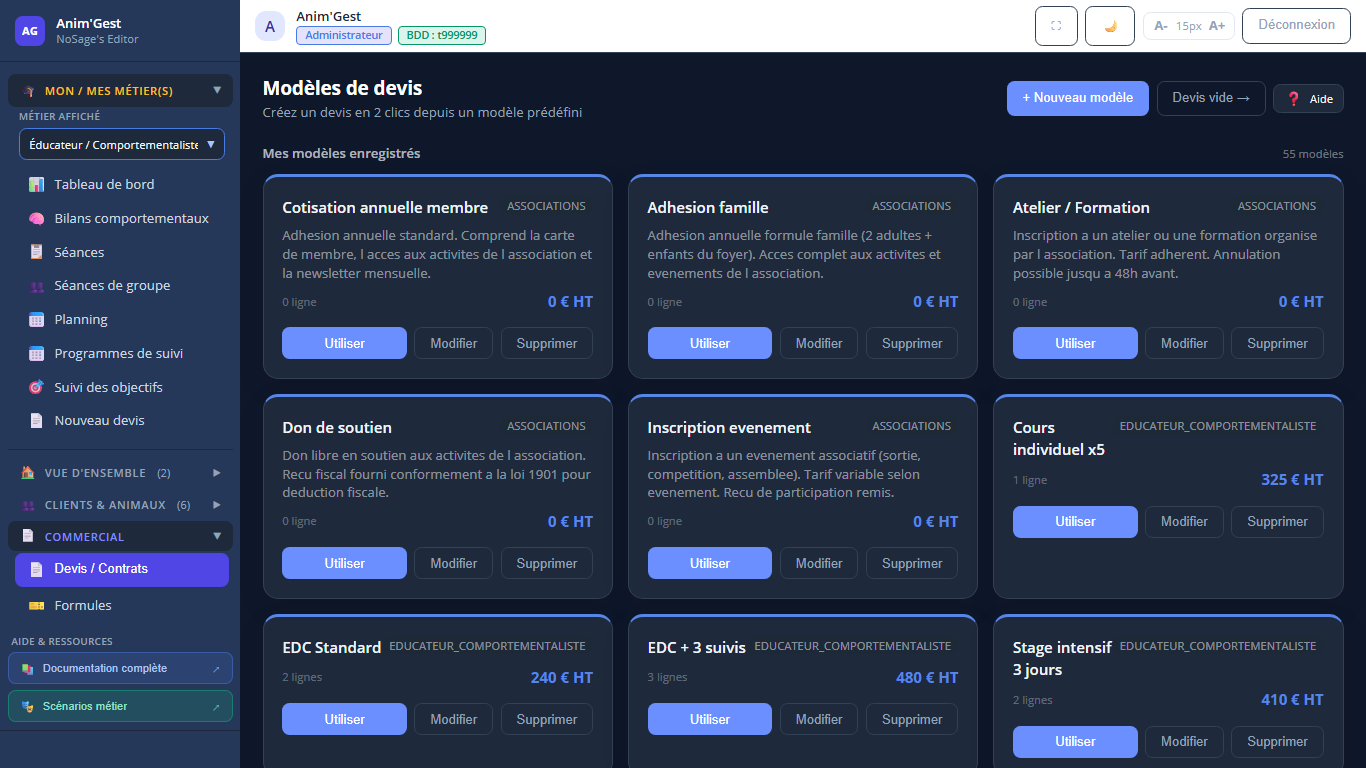Use the EDC Standard model
Image resolution: width=1366 pixels, height=768 pixels.
click(344, 719)
